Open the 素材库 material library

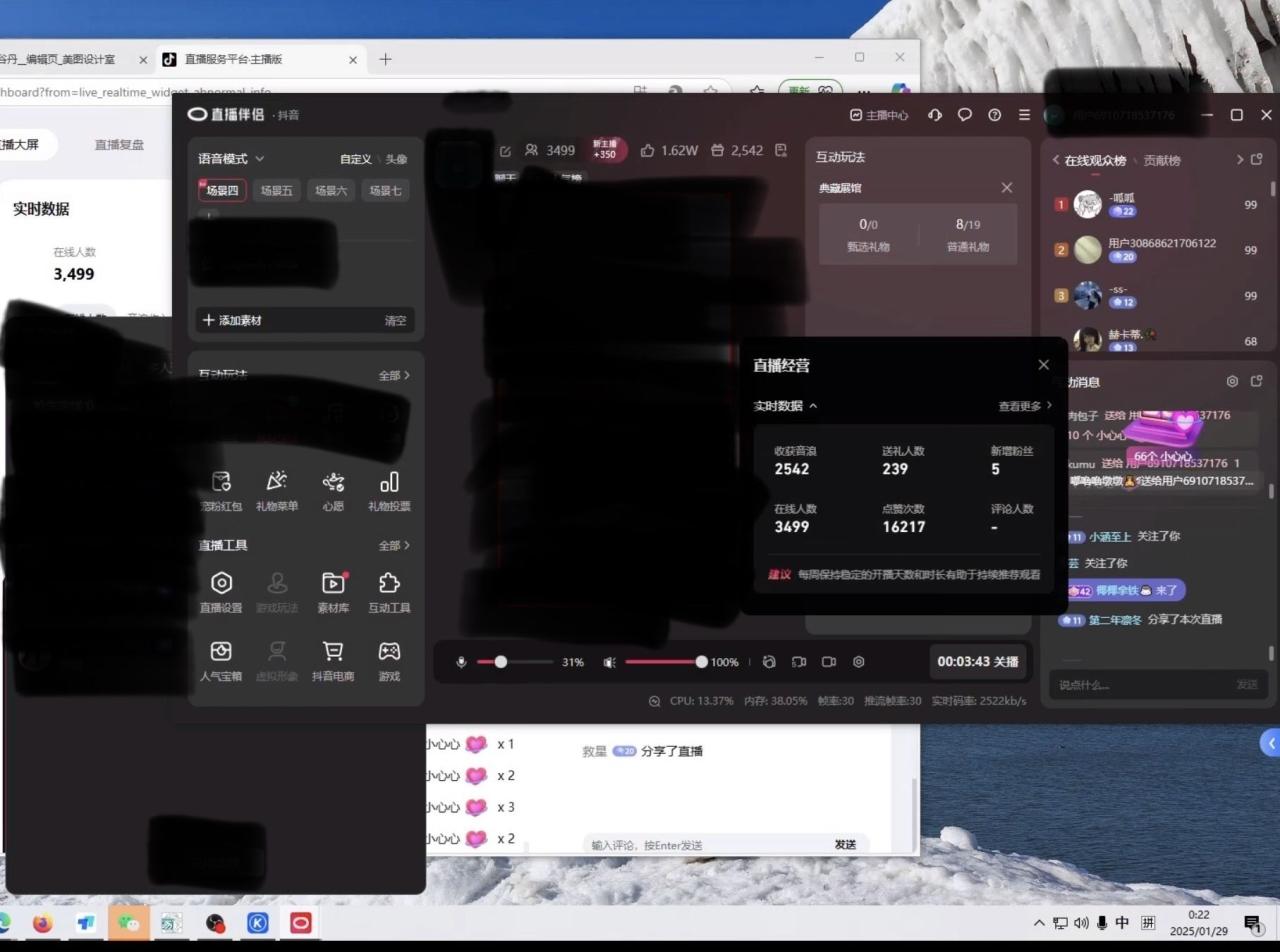(333, 584)
